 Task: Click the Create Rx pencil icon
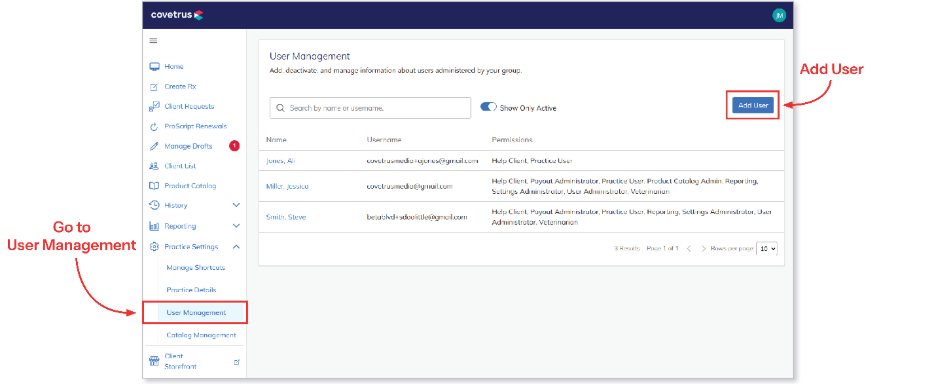pos(154,87)
